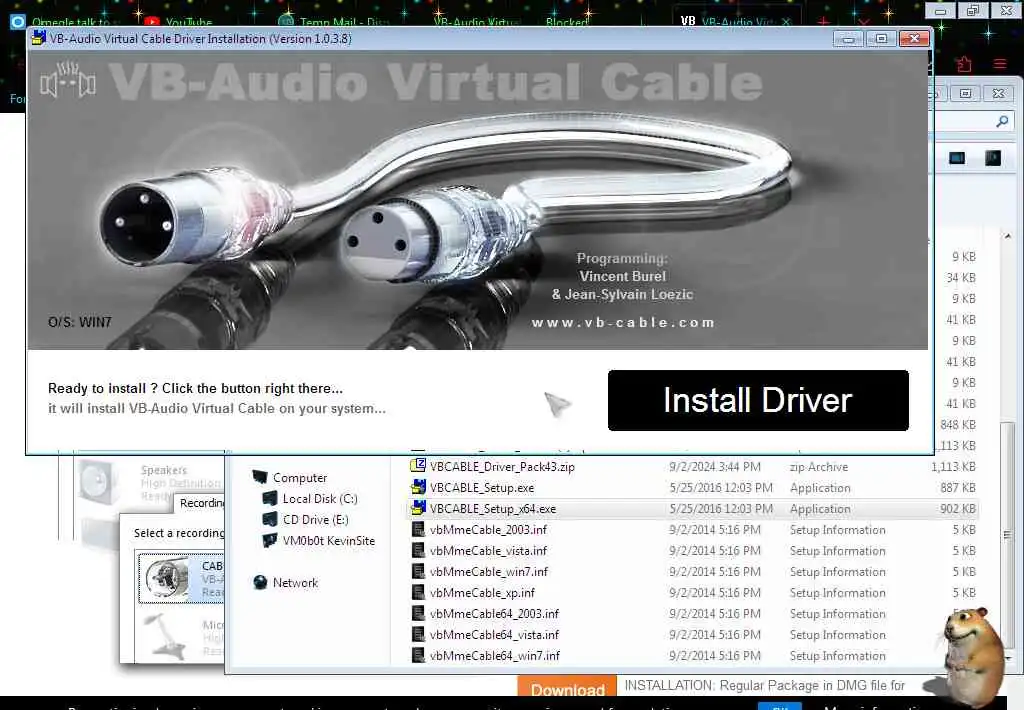
Task: Click the Application type of VBCABLE_Setup.exe
Action: point(820,488)
